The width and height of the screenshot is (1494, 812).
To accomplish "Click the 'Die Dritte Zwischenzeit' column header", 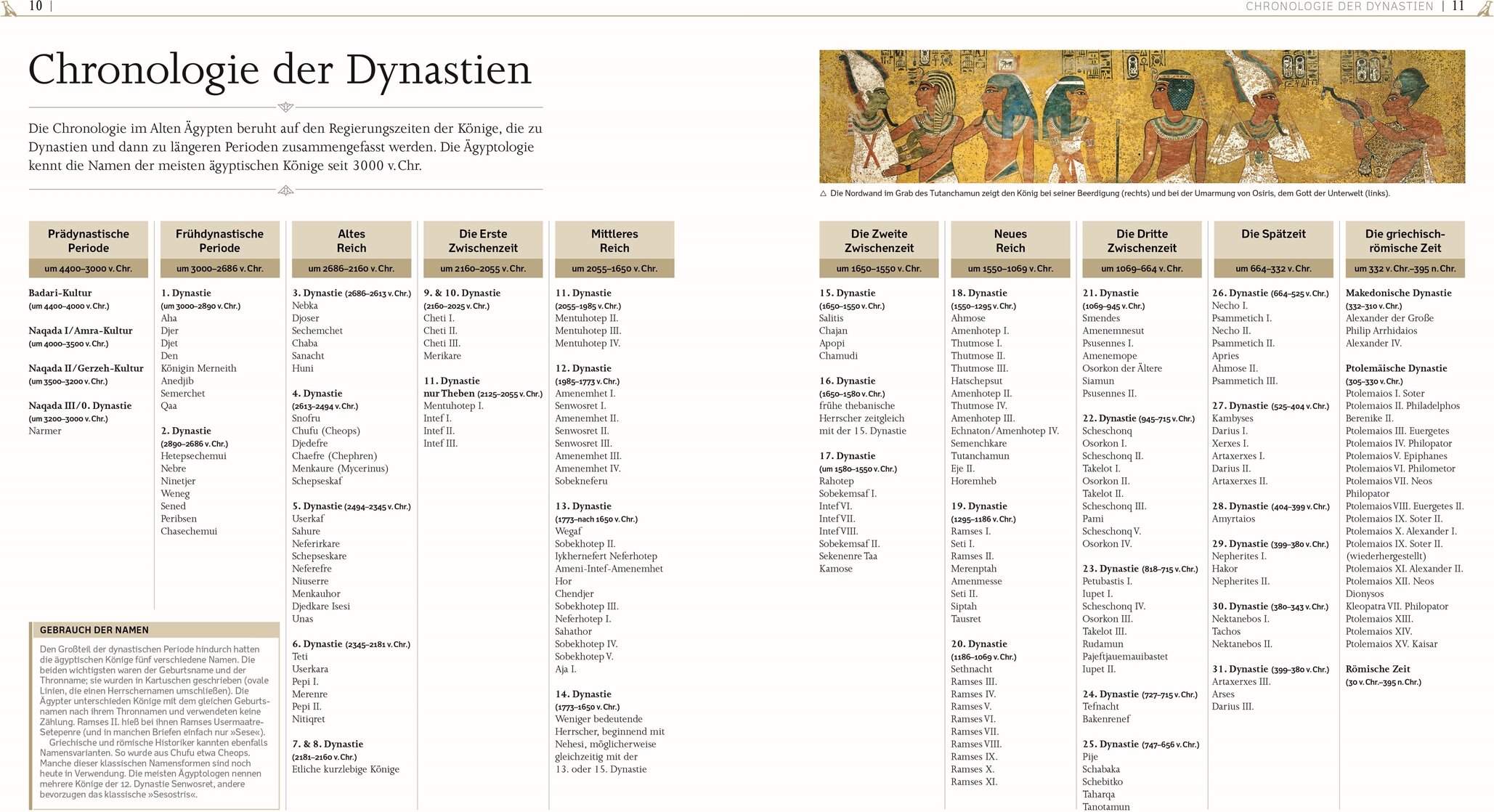I will [x=1142, y=240].
